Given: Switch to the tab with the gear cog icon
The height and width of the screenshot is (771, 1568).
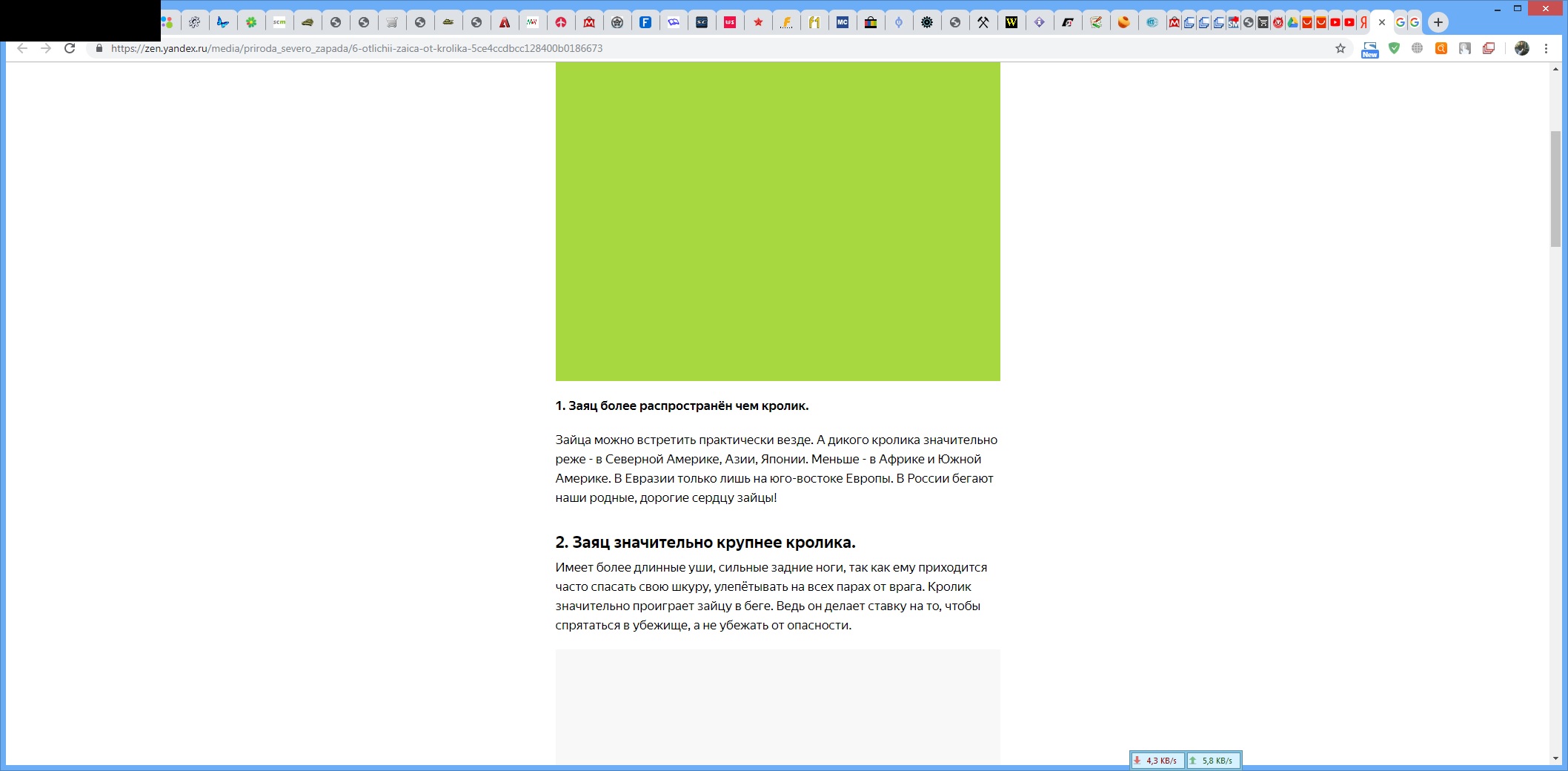Looking at the screenshot, I should tap(195, 22).
